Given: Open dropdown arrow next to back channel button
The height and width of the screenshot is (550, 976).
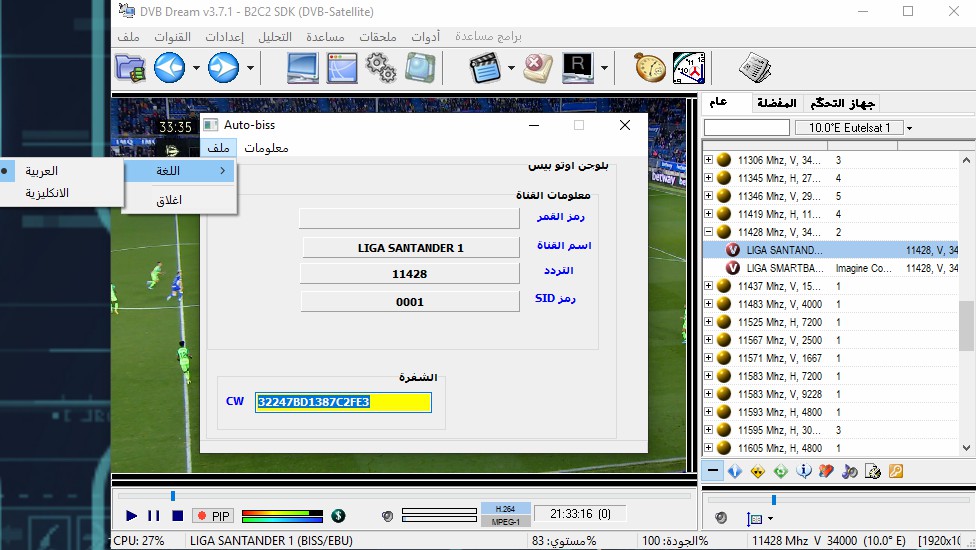Looking at the screenshot, I should [196, 68].
